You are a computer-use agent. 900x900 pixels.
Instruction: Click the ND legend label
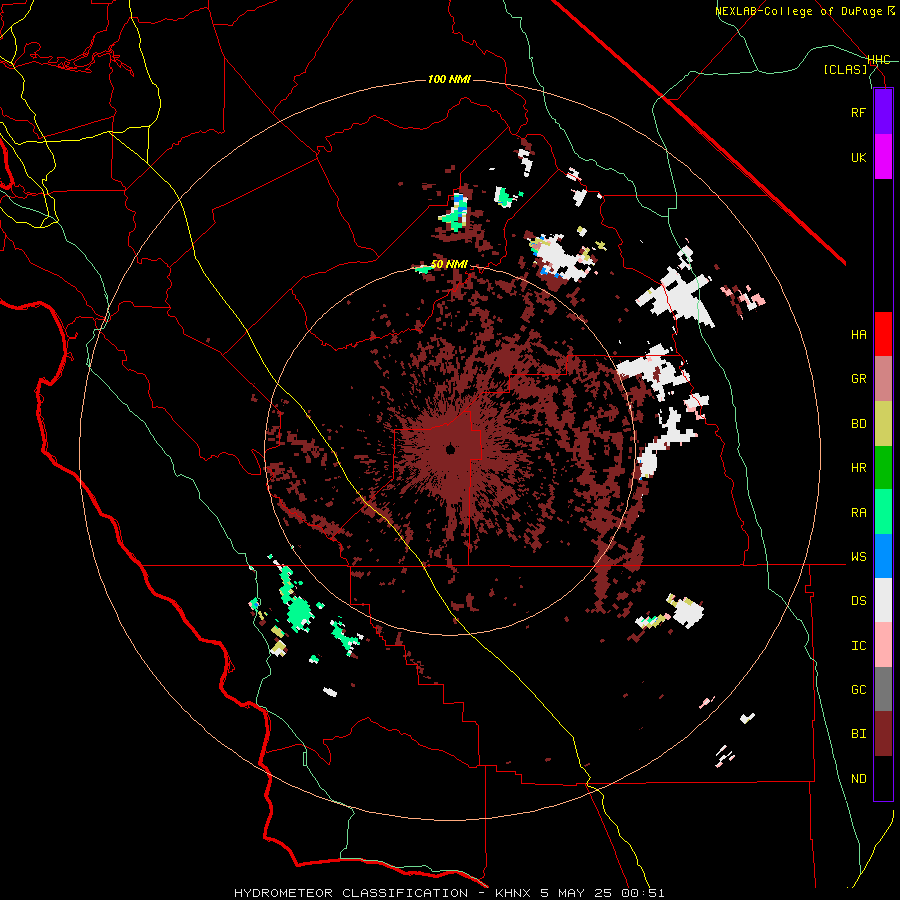tap(858, 779)
